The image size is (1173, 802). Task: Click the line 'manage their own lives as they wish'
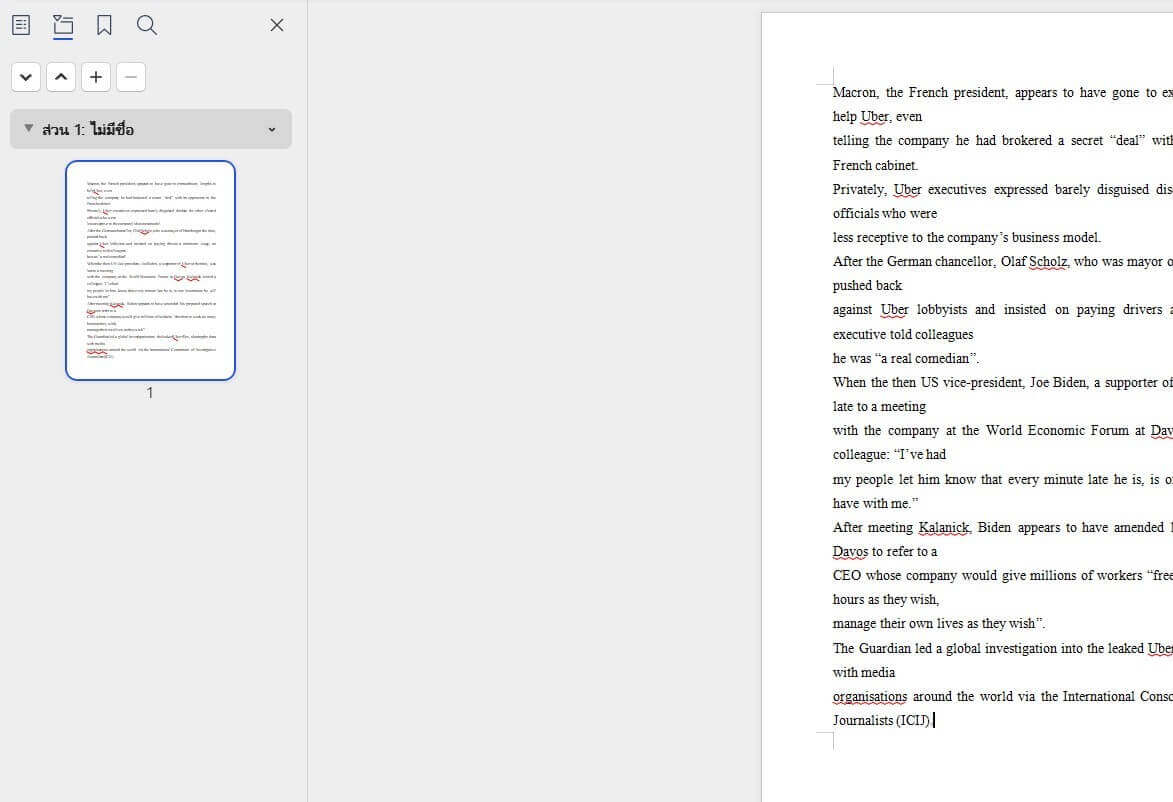939,623
